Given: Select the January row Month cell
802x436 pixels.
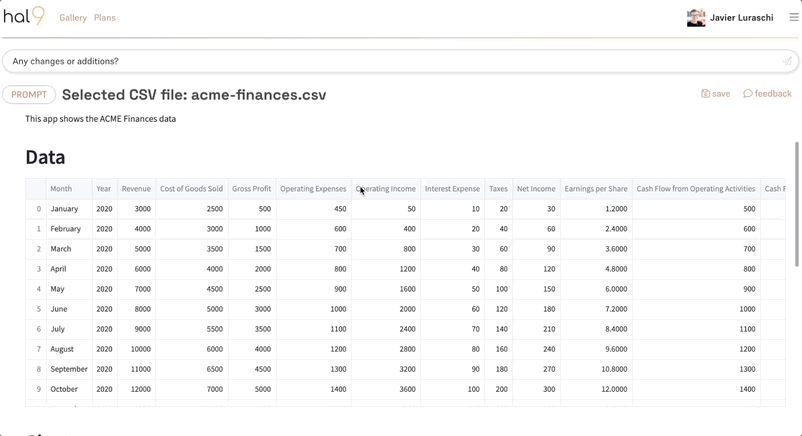Looking at the screenshot, I should (x=64, y=209).
